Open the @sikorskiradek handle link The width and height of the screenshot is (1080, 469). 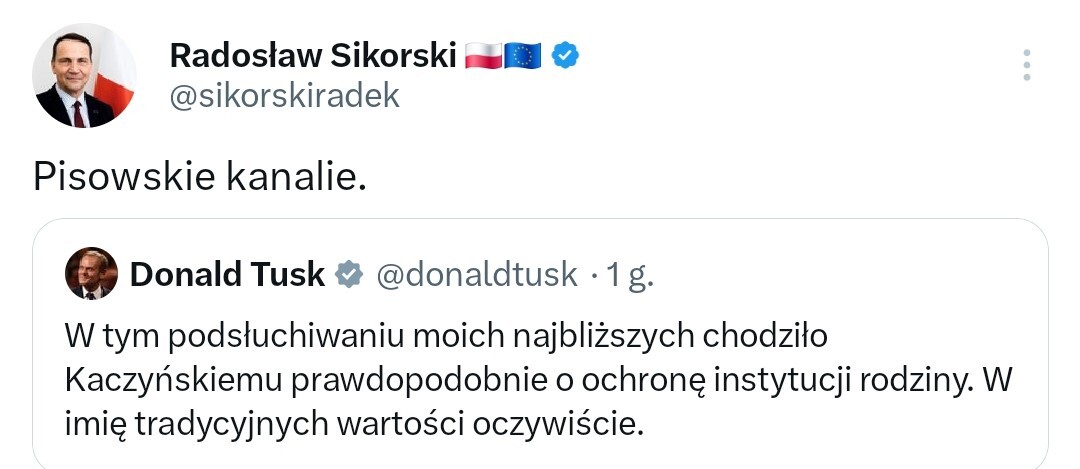tap(285, 95)
